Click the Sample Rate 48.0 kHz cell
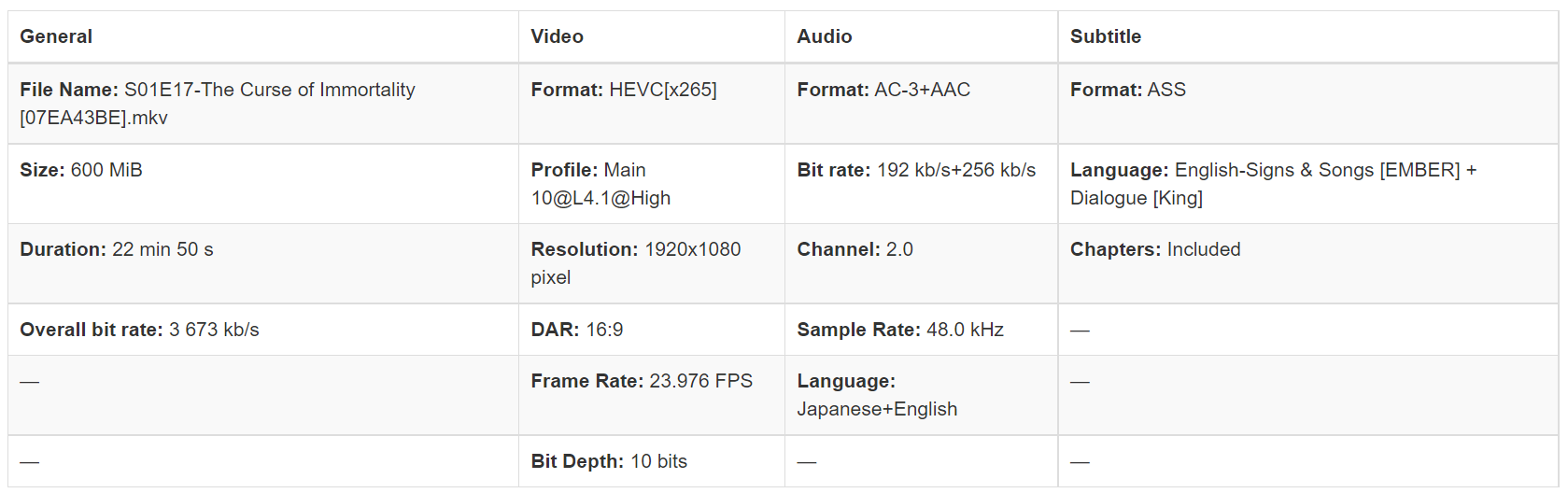 [899, 330]
